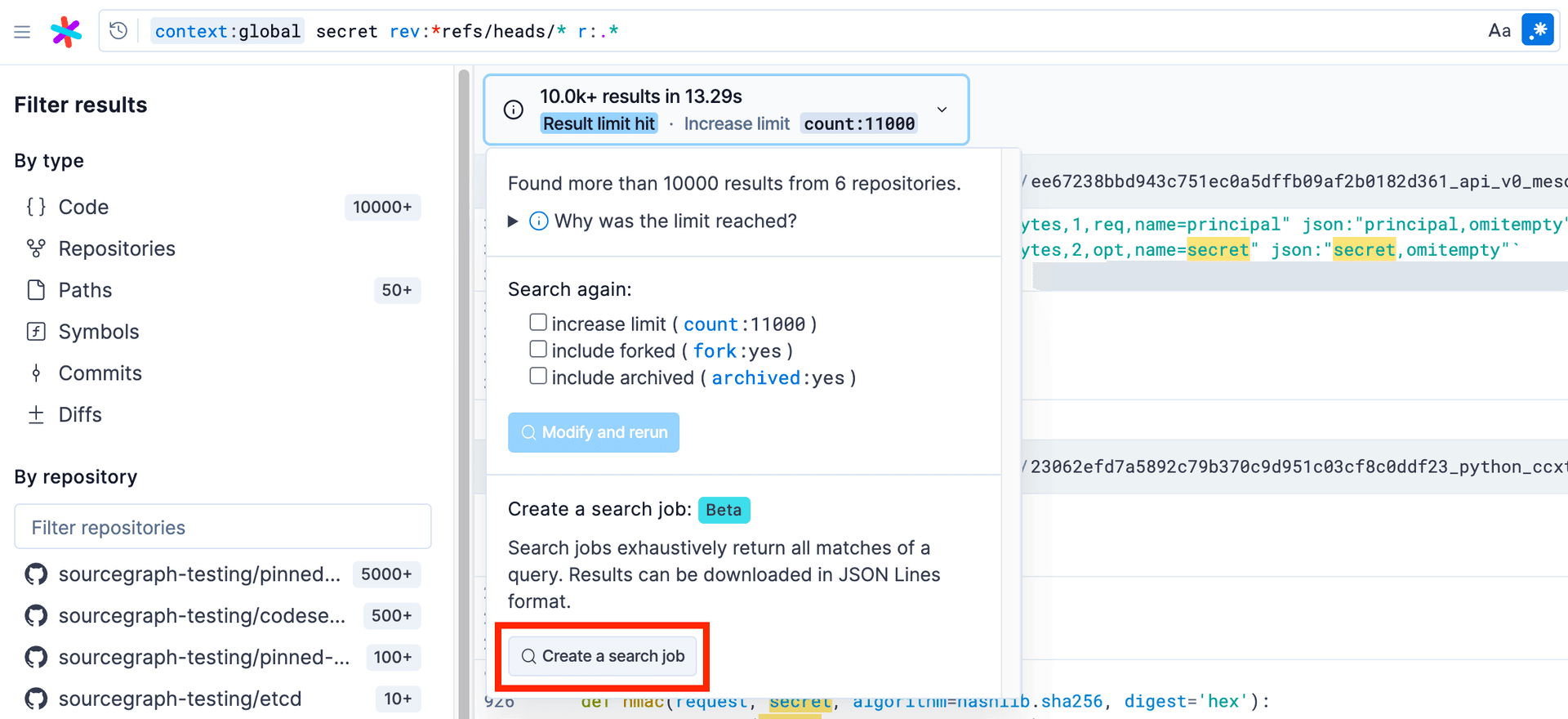Click the Diffs plus-minus icon
1568x719 pixels.
(36, 415)
